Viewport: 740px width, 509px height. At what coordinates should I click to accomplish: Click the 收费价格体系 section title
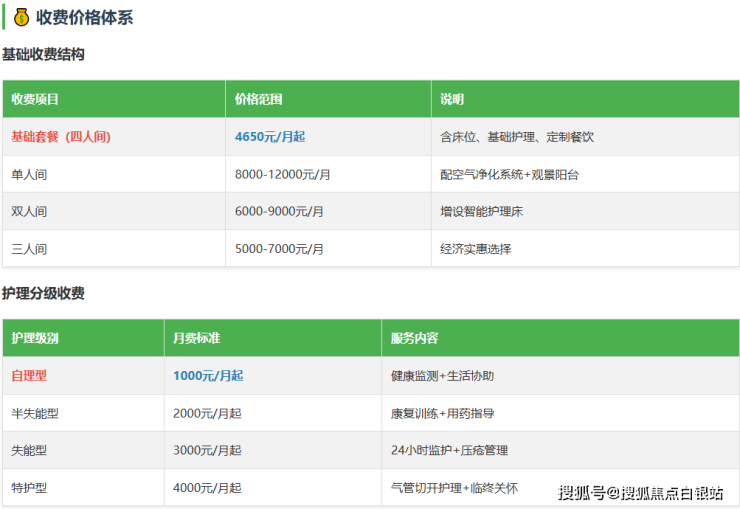(84, 17)
